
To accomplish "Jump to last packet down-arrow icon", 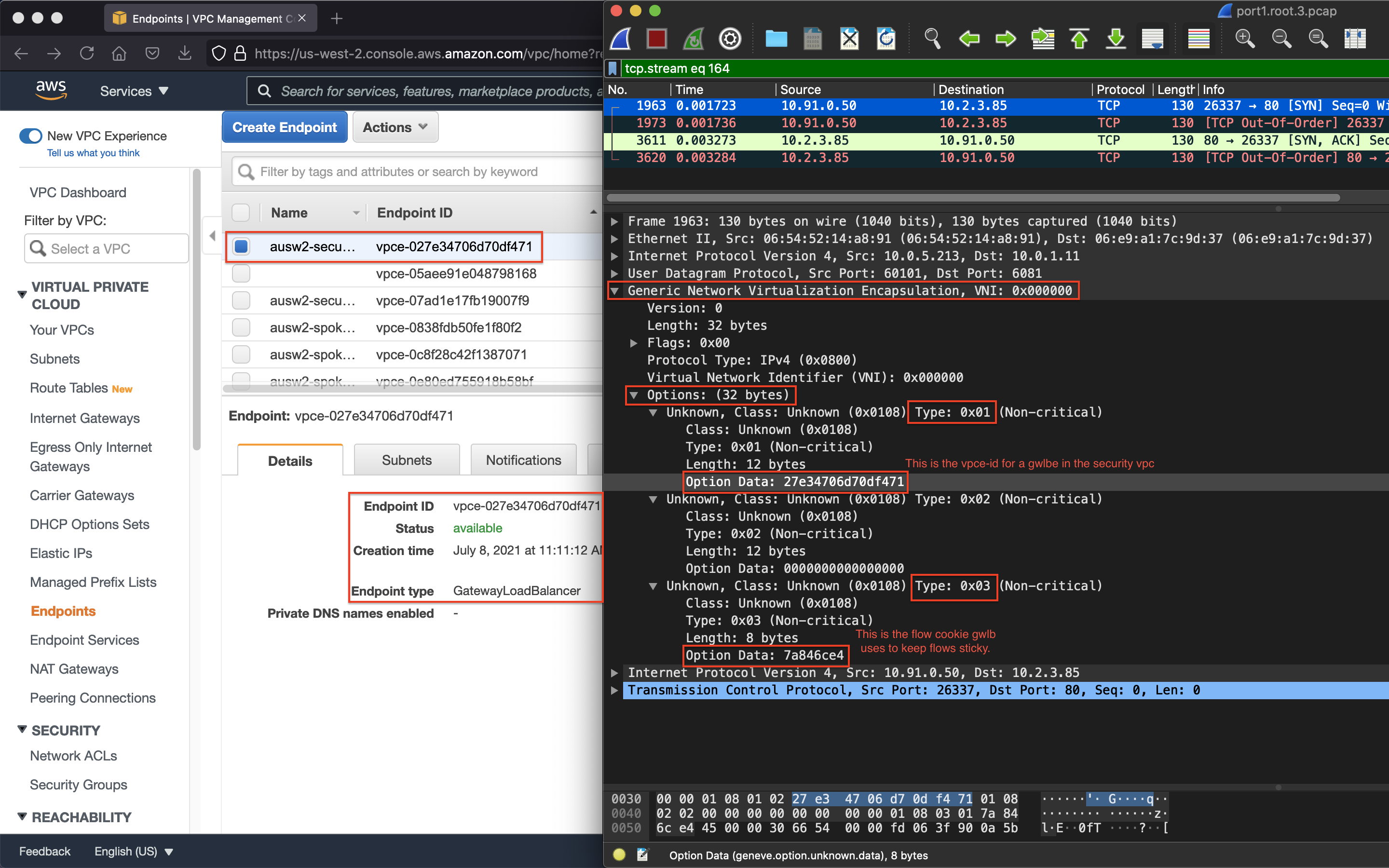I will pyautogui.click(x=1116, y=39).
